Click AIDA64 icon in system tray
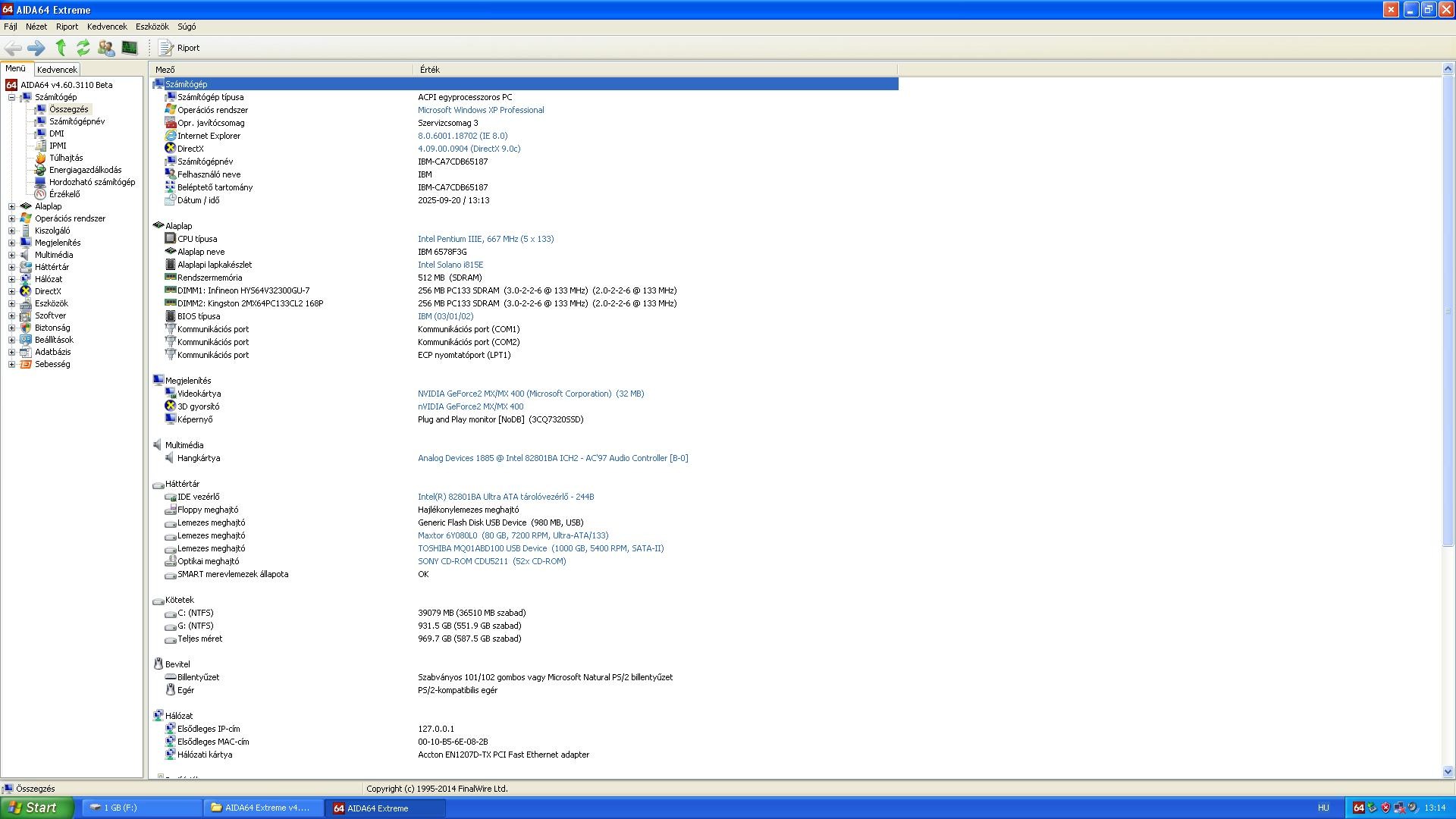Image resolution: width=1456 pixels, height=819 pixels. [x=1359, y=808]
